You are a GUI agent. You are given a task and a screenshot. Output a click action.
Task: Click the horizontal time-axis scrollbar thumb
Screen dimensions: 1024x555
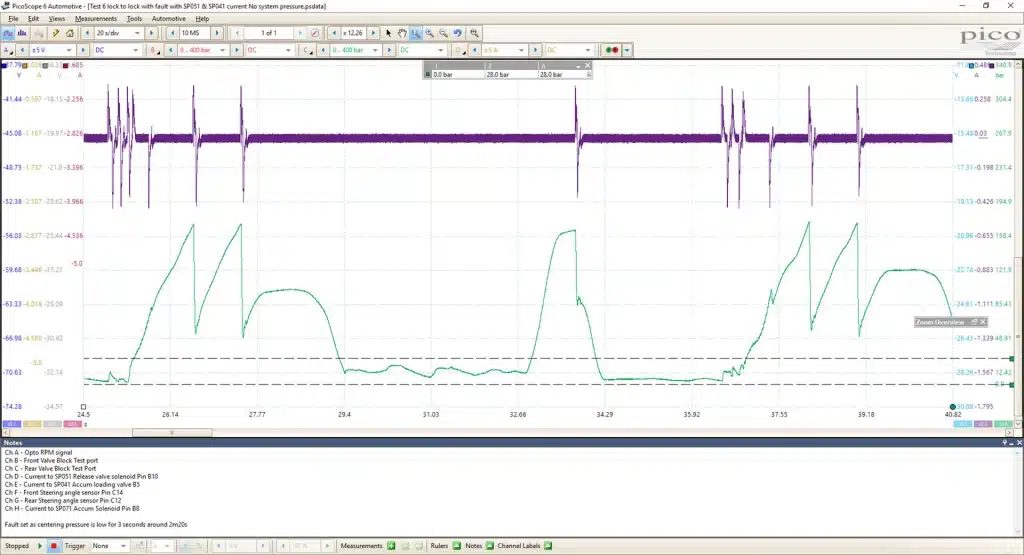172,432
